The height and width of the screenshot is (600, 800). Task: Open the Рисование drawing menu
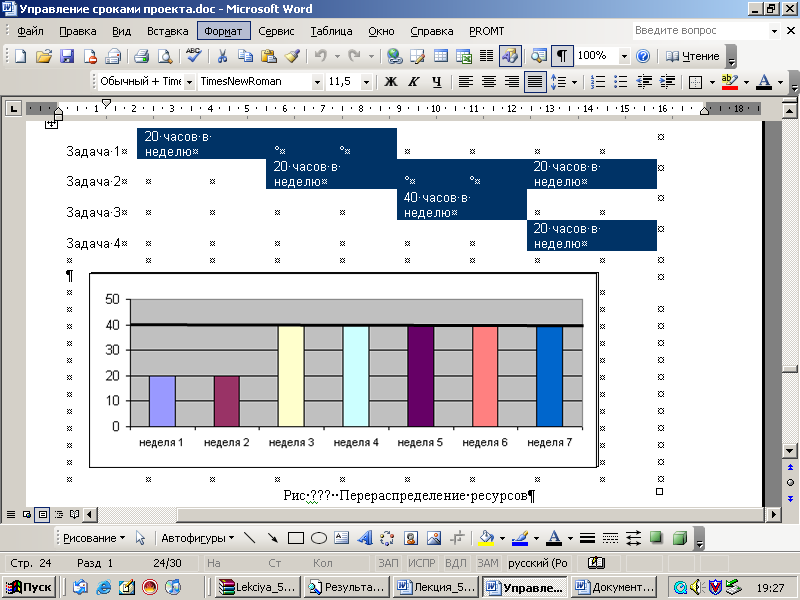point(93,538)
